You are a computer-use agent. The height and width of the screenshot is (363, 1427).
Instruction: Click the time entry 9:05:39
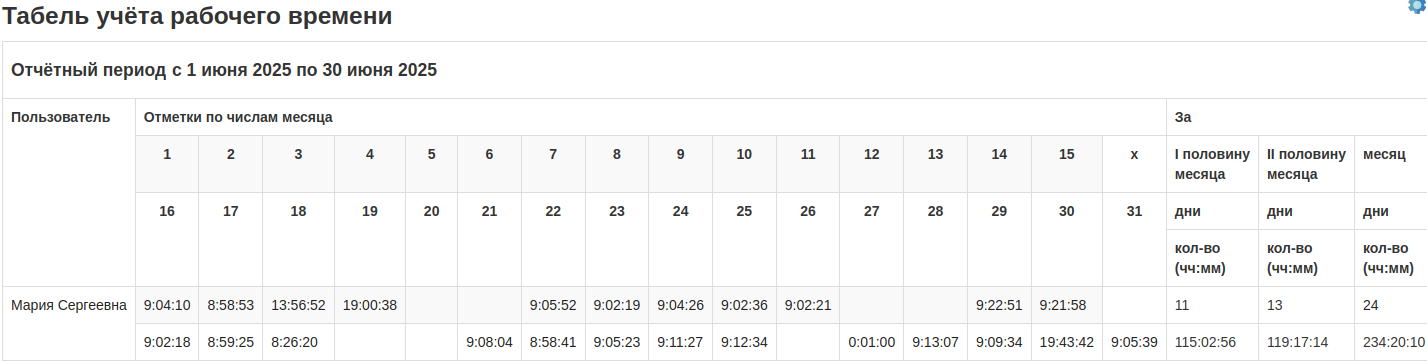(x=1134, y=342)
